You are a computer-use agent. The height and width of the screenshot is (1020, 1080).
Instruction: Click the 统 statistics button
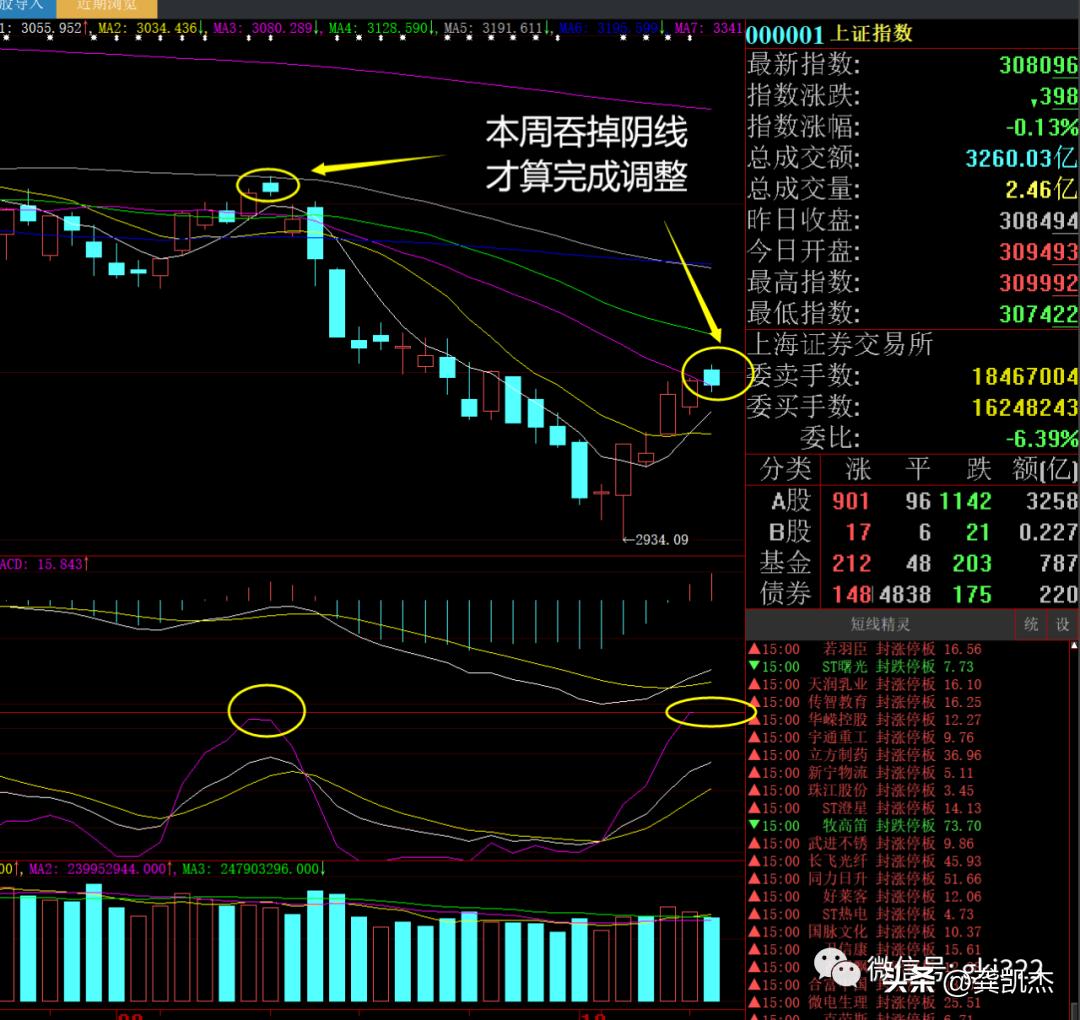(1031, 625)
